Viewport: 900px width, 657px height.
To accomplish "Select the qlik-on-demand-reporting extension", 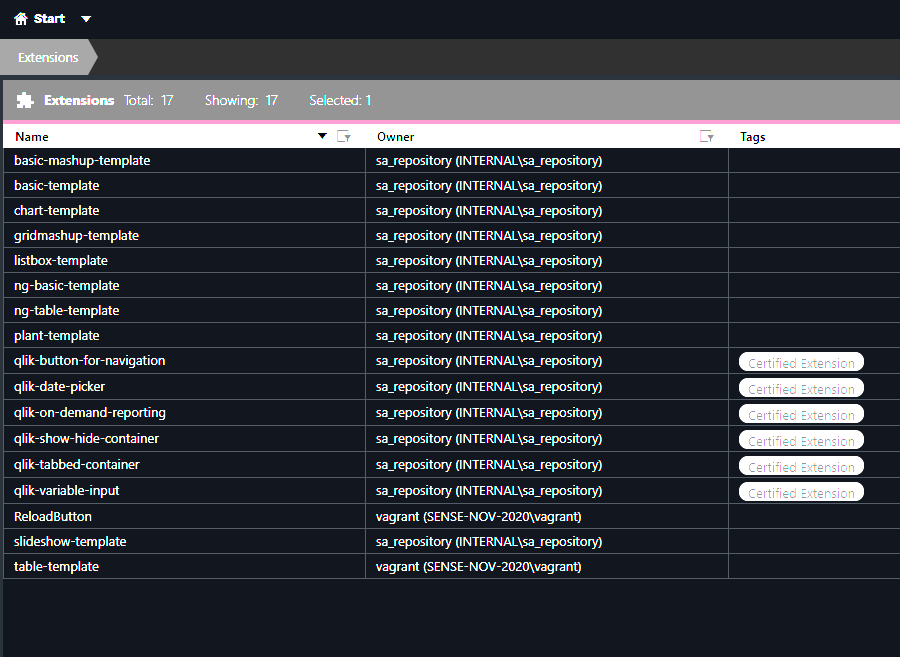I will (x=90, y=413).
